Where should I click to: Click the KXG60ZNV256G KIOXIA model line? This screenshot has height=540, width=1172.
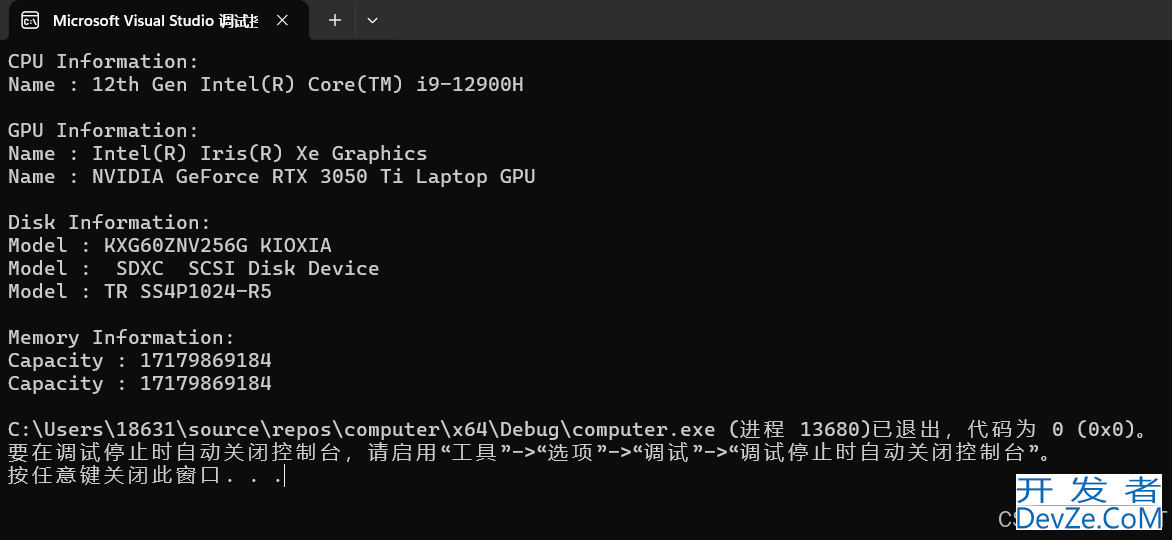170,245
